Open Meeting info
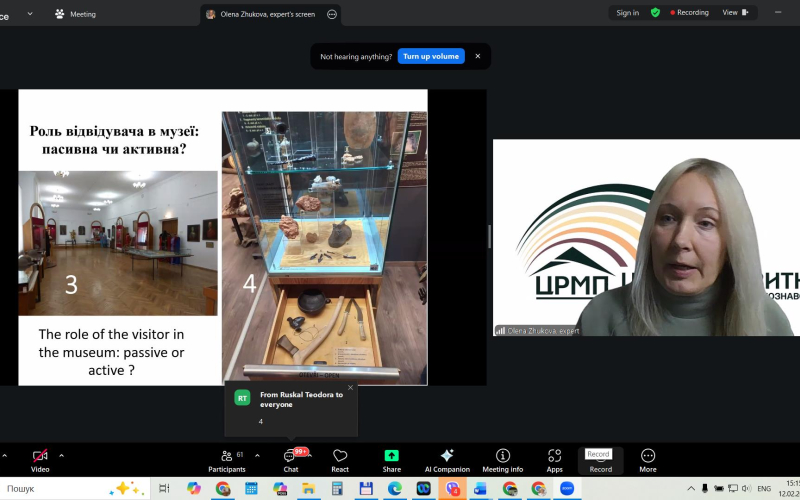 pos(503,459)
